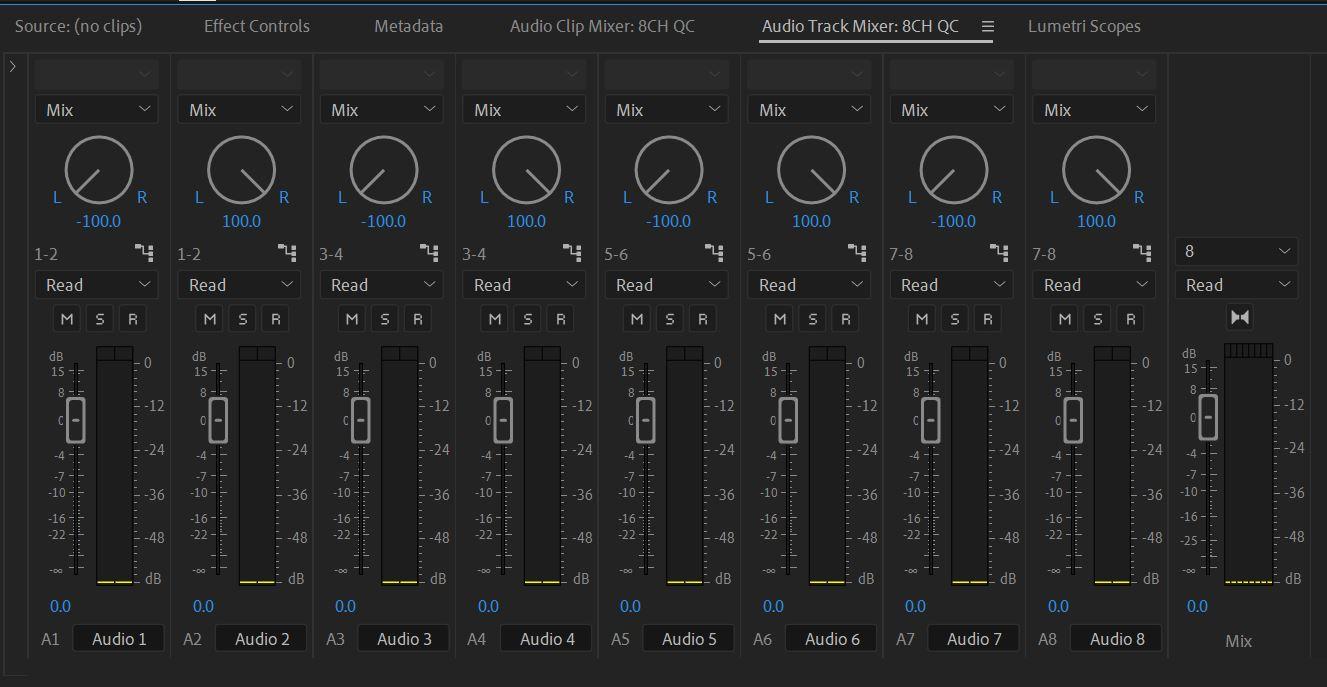Enable record on track Audio 1

point(132,319)
